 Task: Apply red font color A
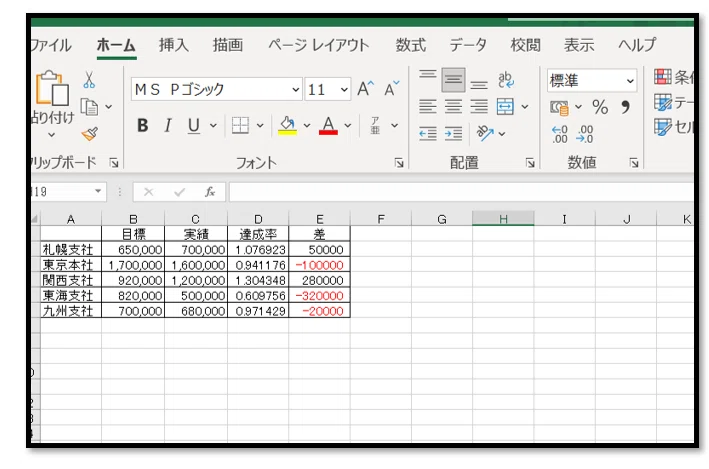[328, 125]
